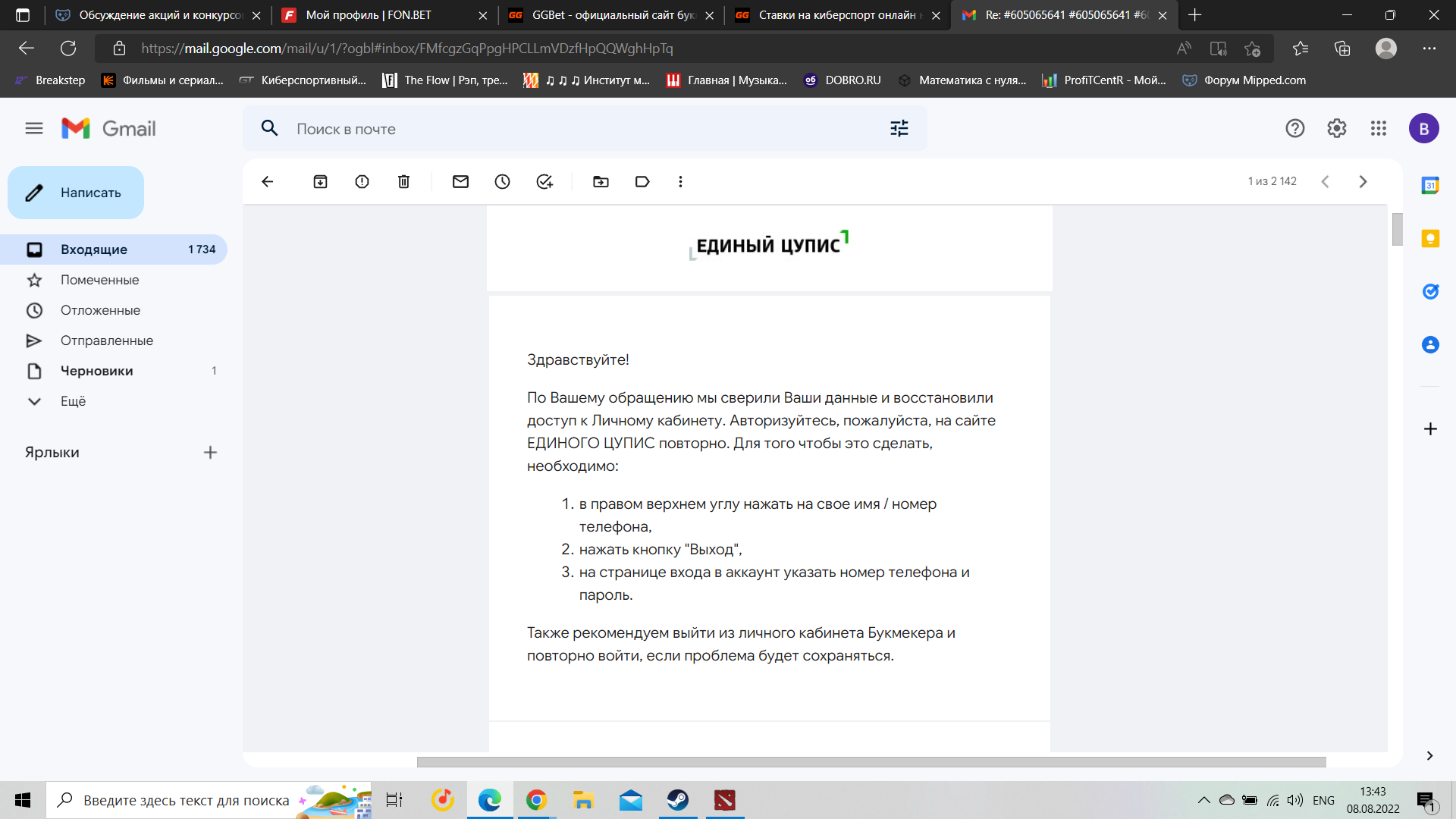This screenshot has width=1456, height=819.
Task: Create a new label with plus icon
Action: pos(211,453)
